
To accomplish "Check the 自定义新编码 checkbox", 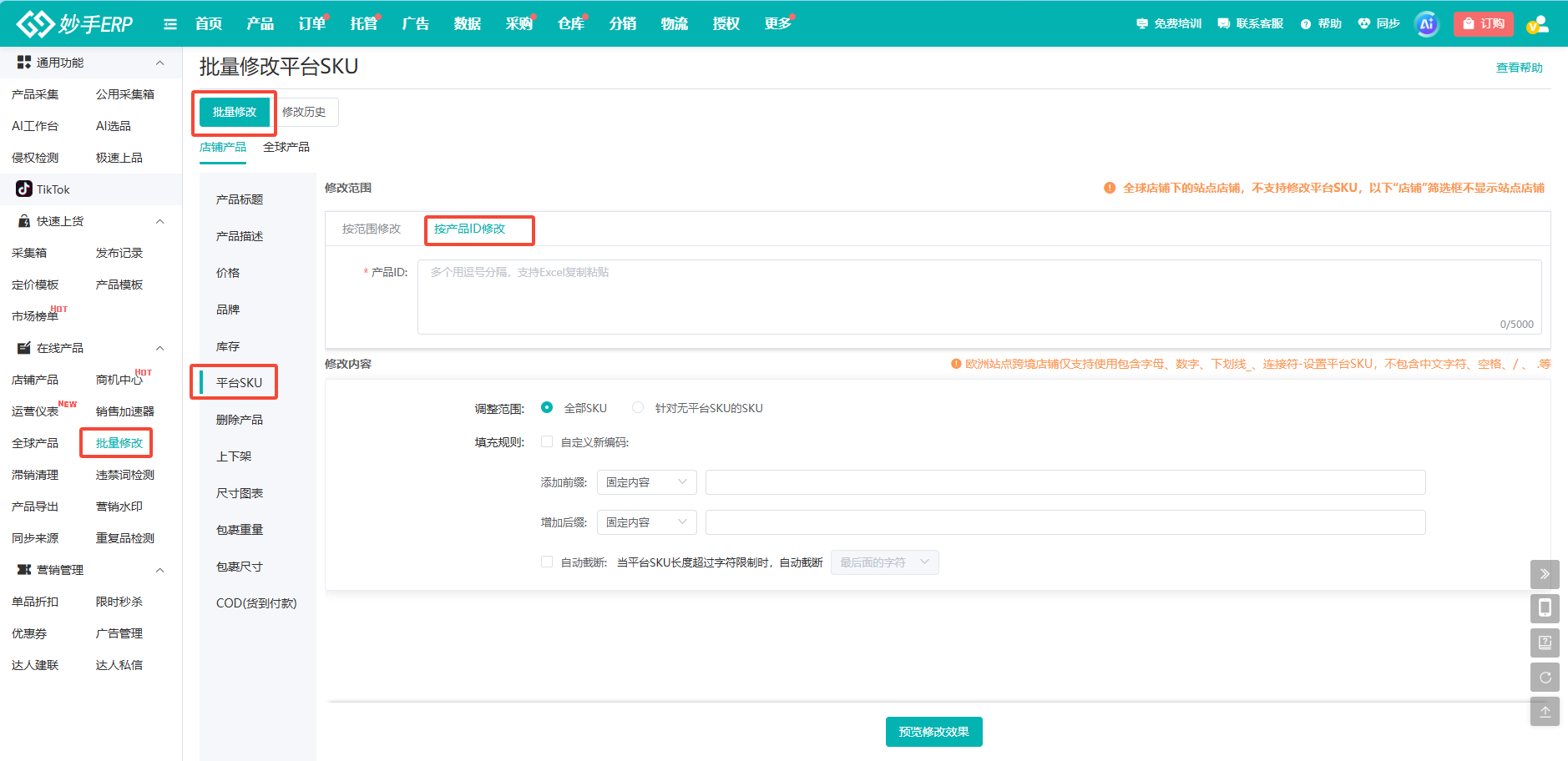I will 547,442.
